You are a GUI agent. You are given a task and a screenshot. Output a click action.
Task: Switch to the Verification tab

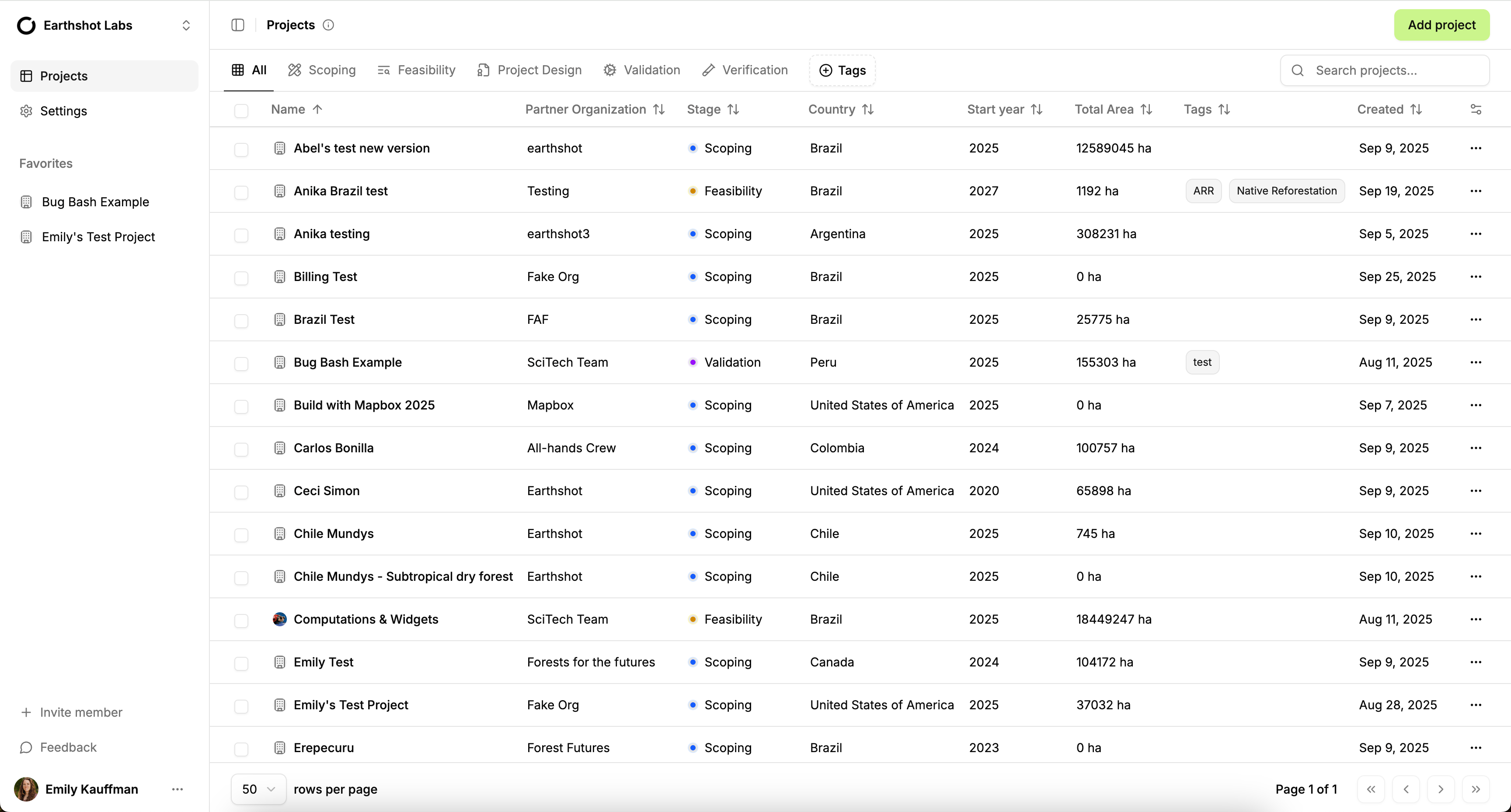[x=745, y=70]
